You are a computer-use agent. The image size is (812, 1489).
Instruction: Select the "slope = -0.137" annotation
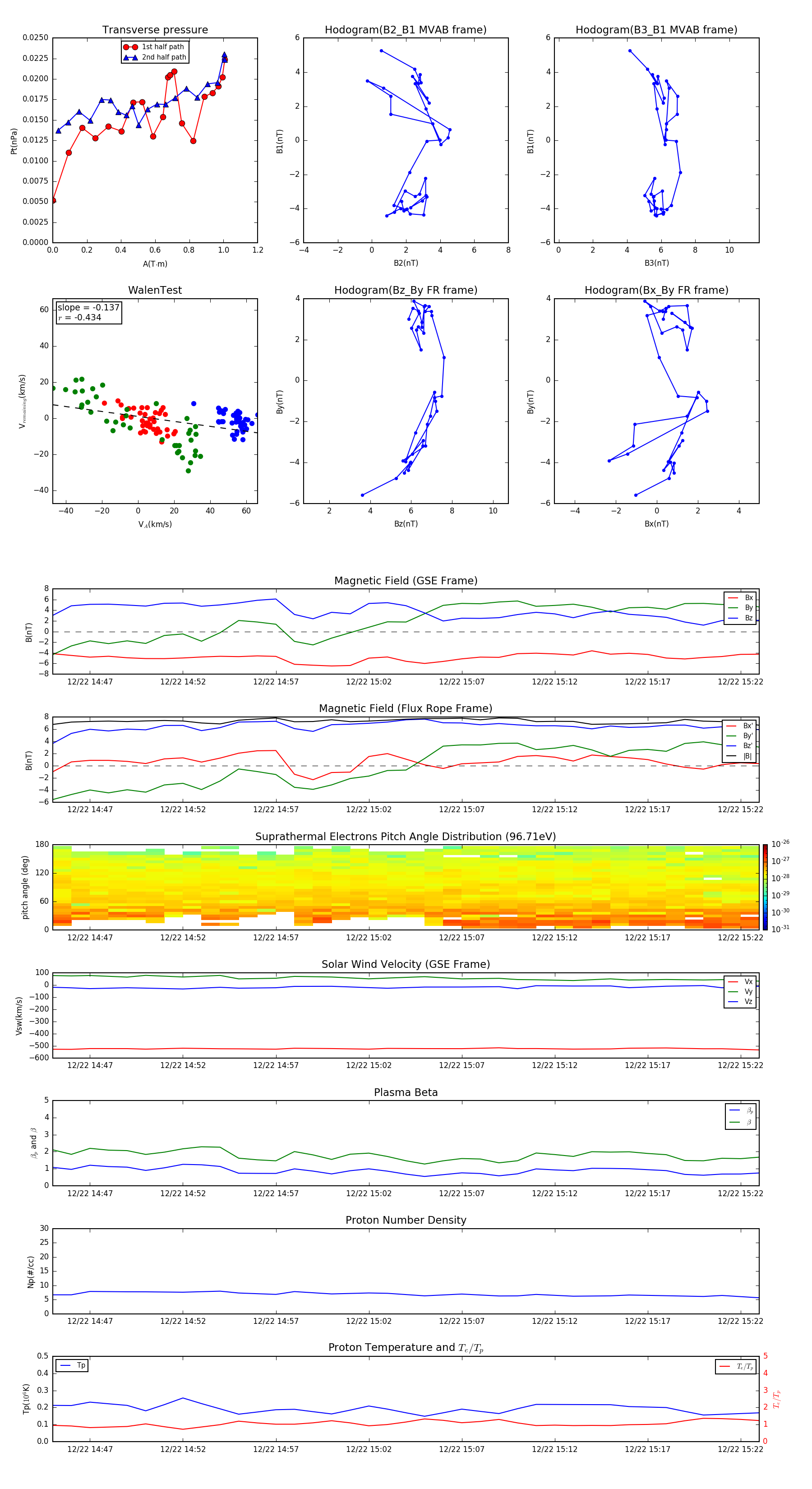88,308
